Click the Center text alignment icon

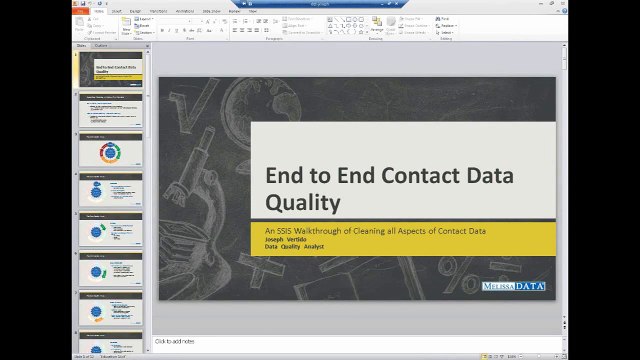pos(242,30)
